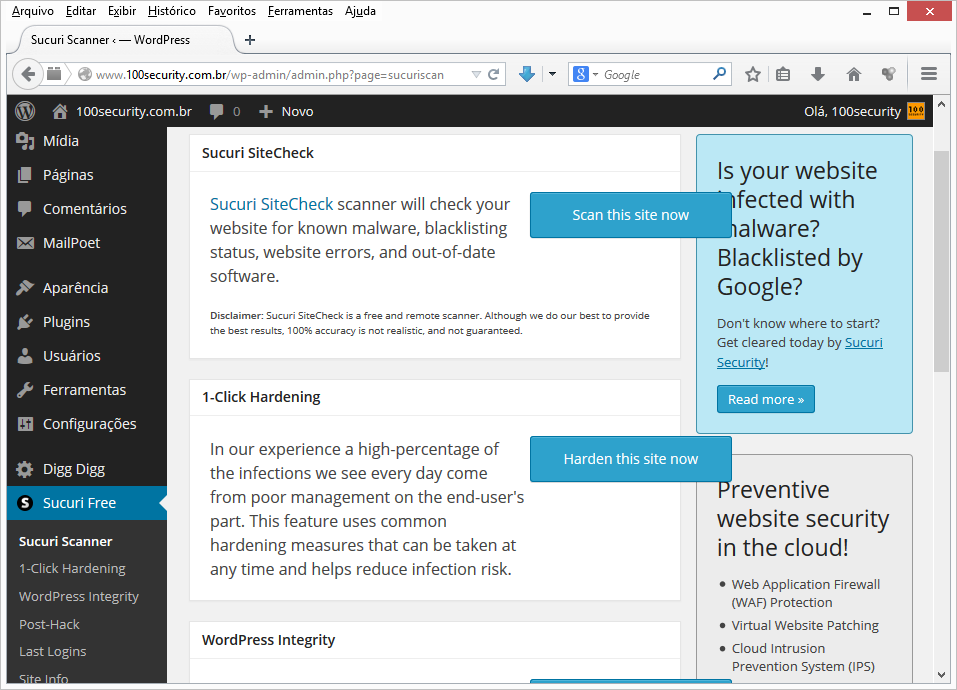
Task: Click the "Sucuri SiteCheck" panel heading
Action: pyautogui.click(x=258, y=153)
